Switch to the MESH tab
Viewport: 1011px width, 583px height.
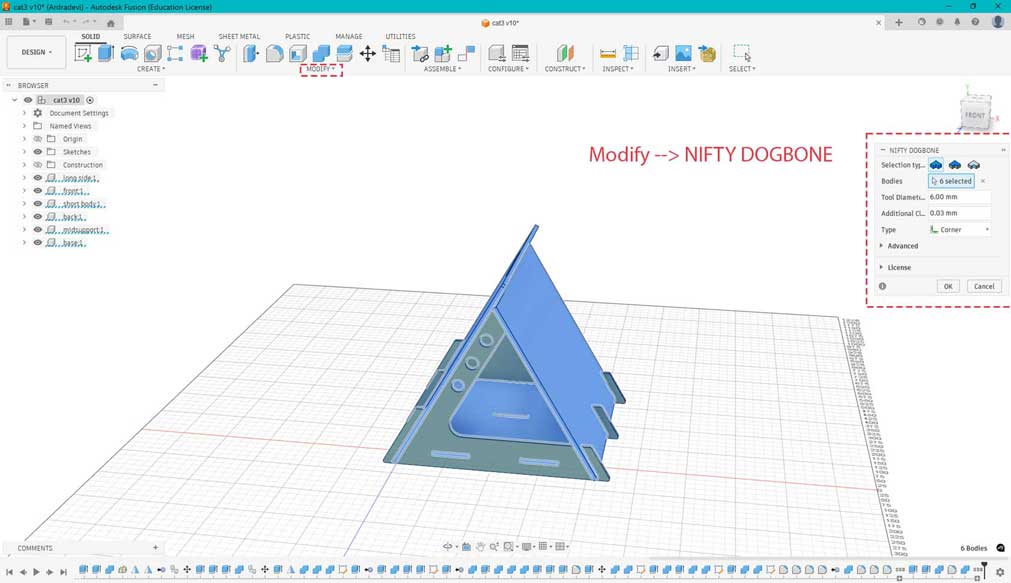point(185,37)
